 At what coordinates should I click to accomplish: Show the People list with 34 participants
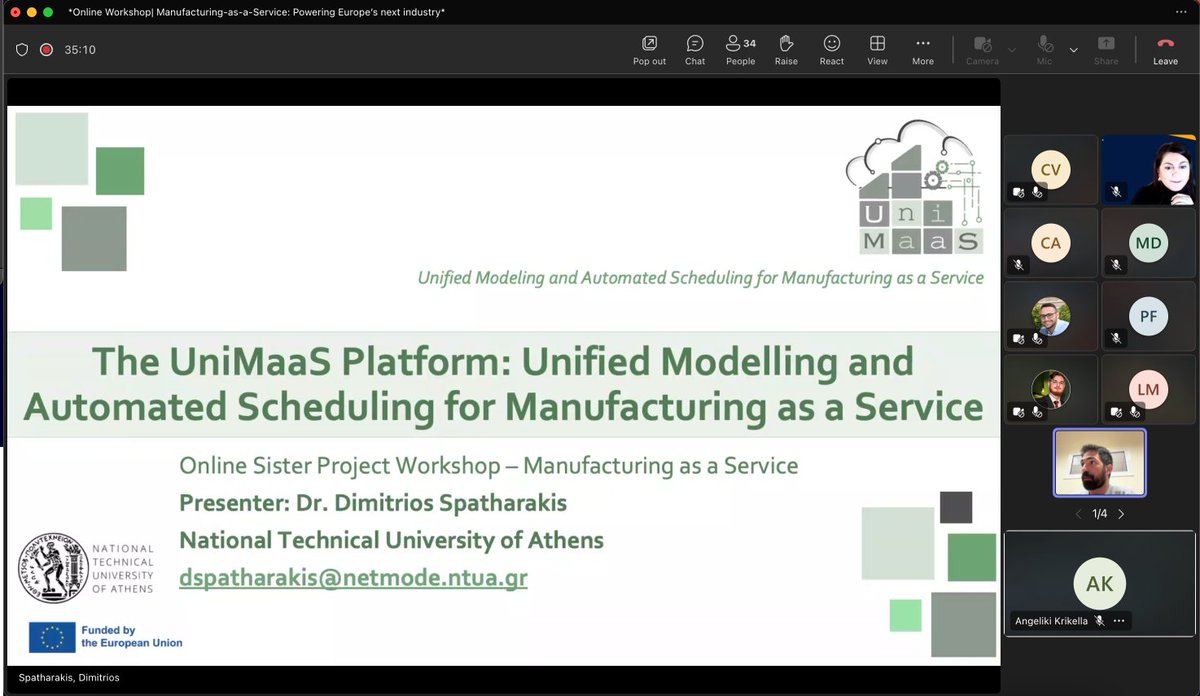[740, 50]
